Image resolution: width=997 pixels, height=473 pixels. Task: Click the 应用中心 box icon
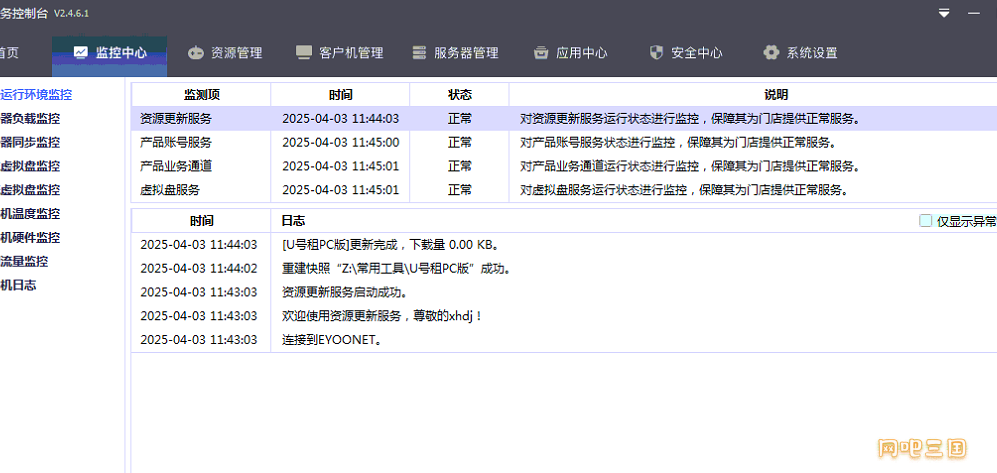tap(541, 53)
